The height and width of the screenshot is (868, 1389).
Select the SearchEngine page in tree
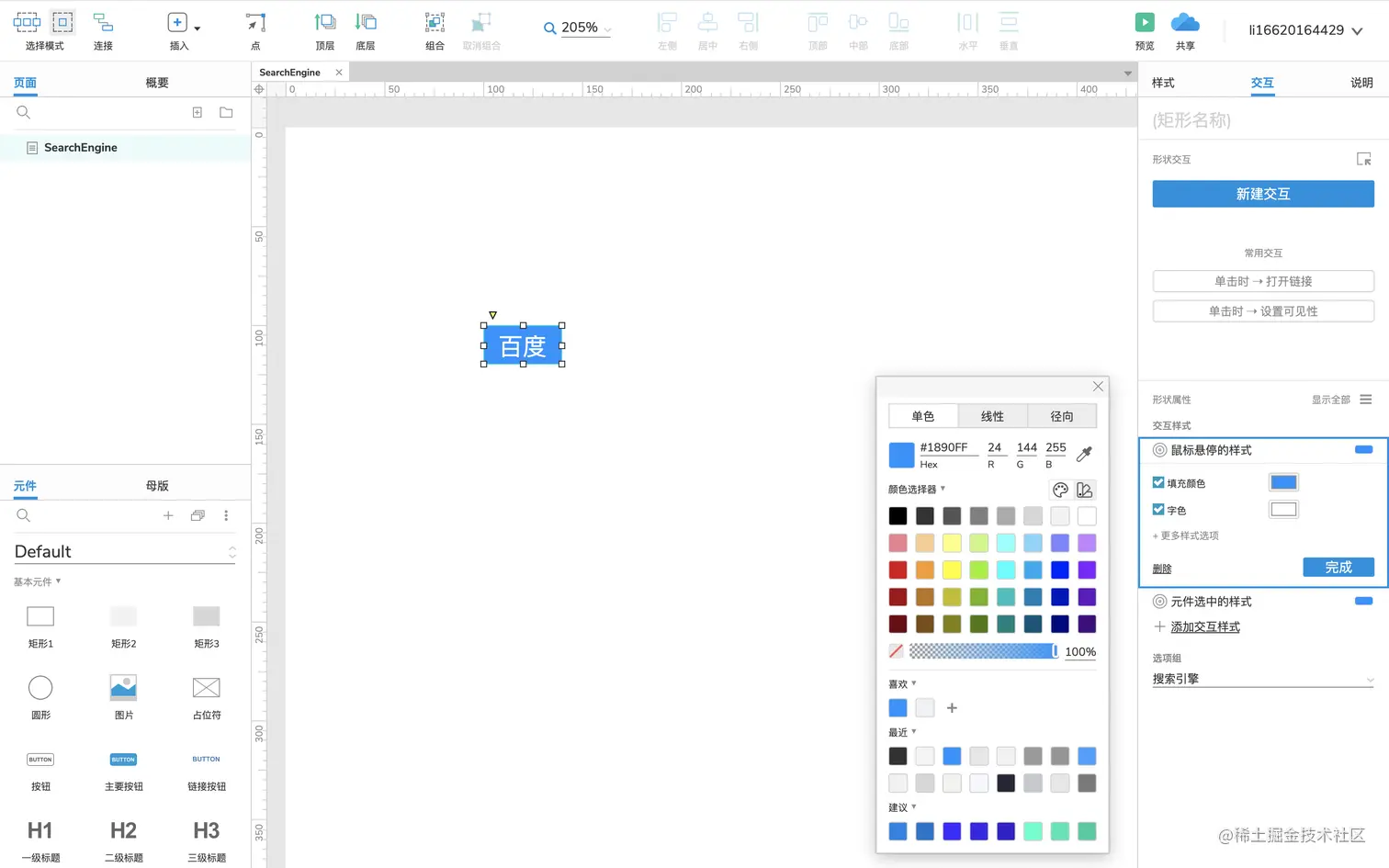[x=125, y=148]
